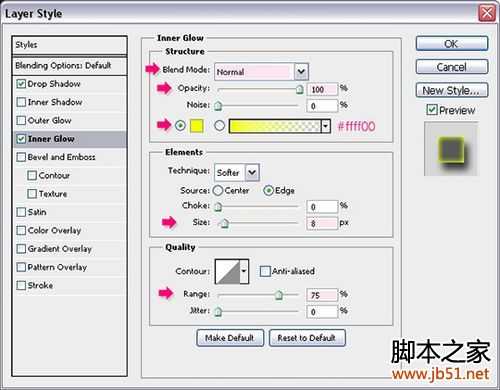Enable the Gradient Overlay checkbox
This screenshot has height=390, width=500.
21,249
